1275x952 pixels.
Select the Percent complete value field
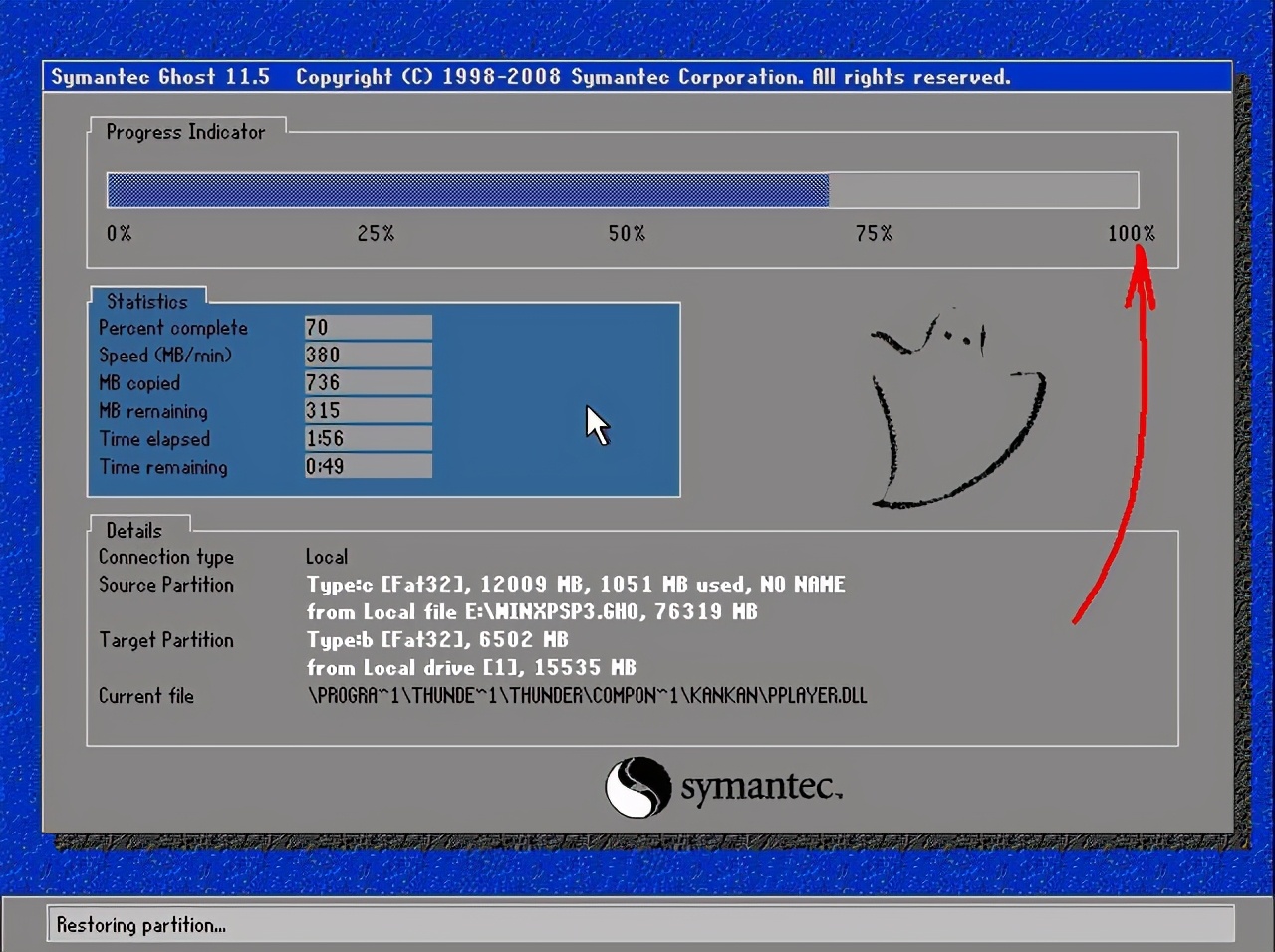tap(367, 327)
